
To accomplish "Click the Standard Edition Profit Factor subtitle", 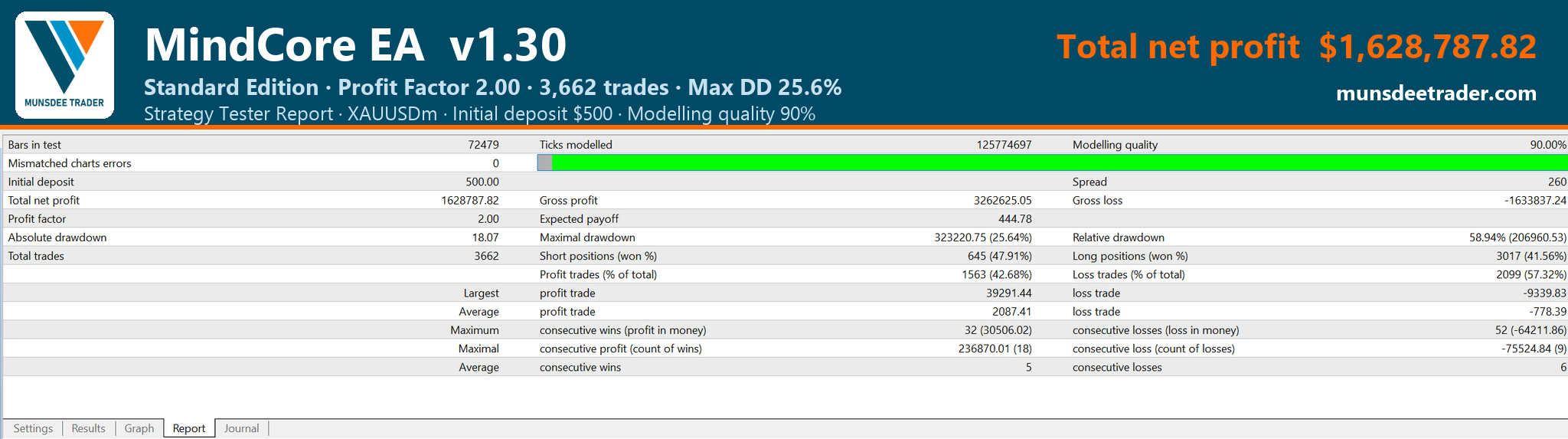I will (x=493, y=87).
